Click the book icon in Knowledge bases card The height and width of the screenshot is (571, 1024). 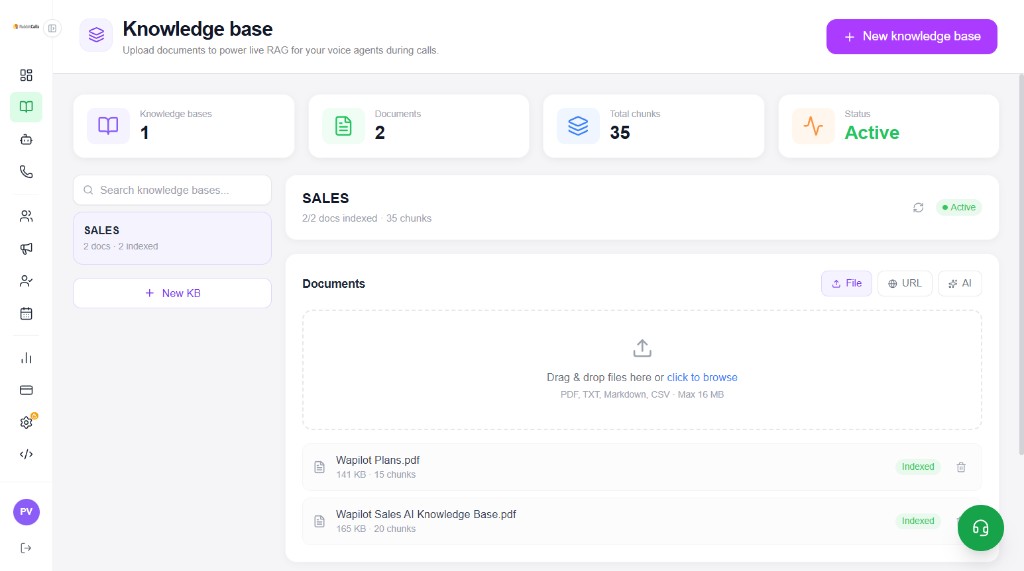108,125
